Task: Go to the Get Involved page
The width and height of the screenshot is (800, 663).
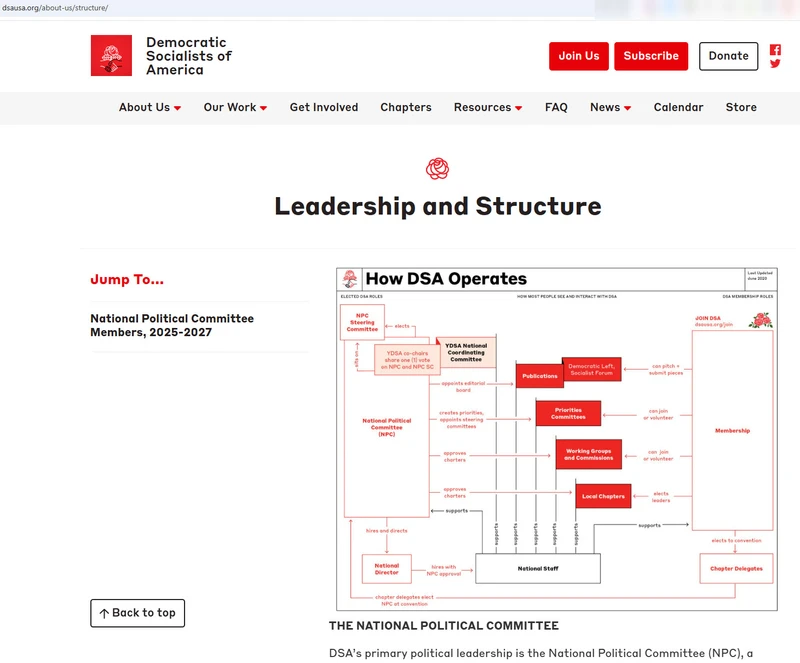Action: (x=324, y=108)
